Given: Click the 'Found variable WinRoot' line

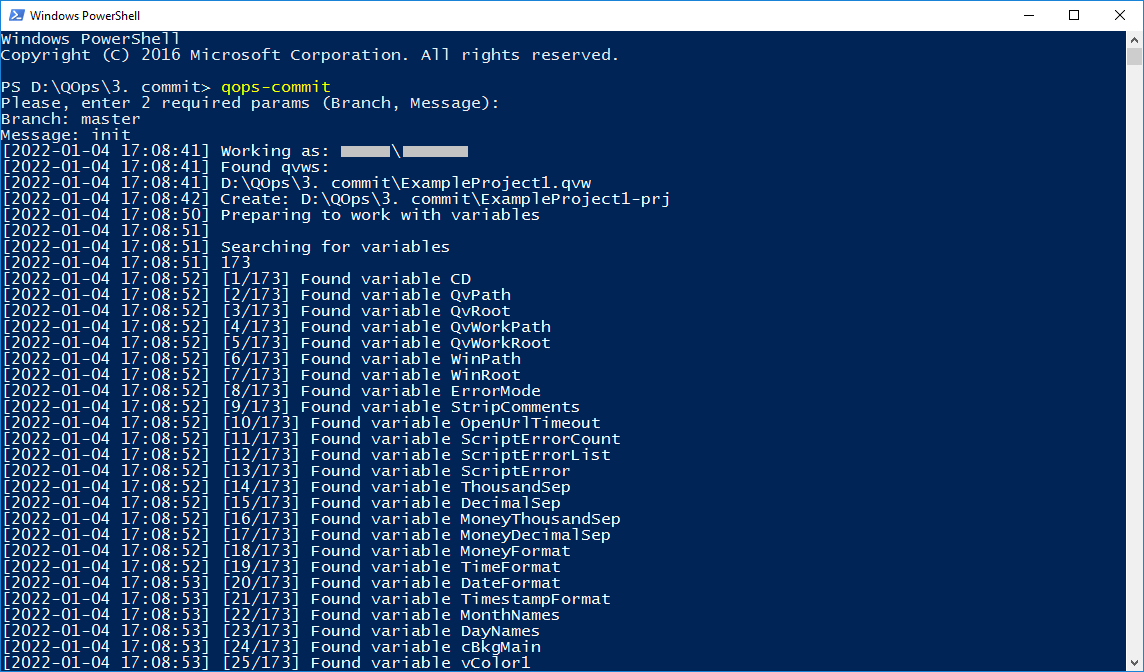Looking at the screenshot, I should [x=261, y=376].
